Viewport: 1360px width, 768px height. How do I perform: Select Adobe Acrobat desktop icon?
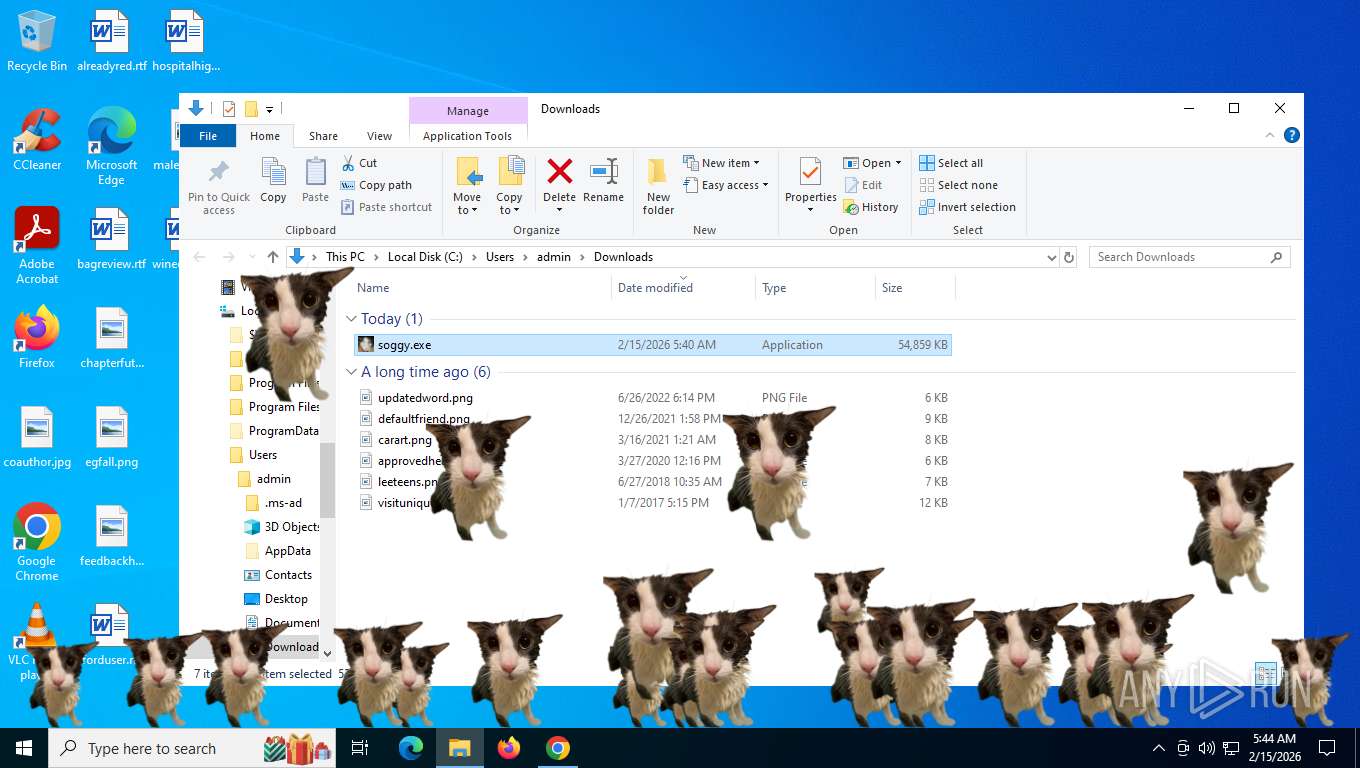pos(37,246)
